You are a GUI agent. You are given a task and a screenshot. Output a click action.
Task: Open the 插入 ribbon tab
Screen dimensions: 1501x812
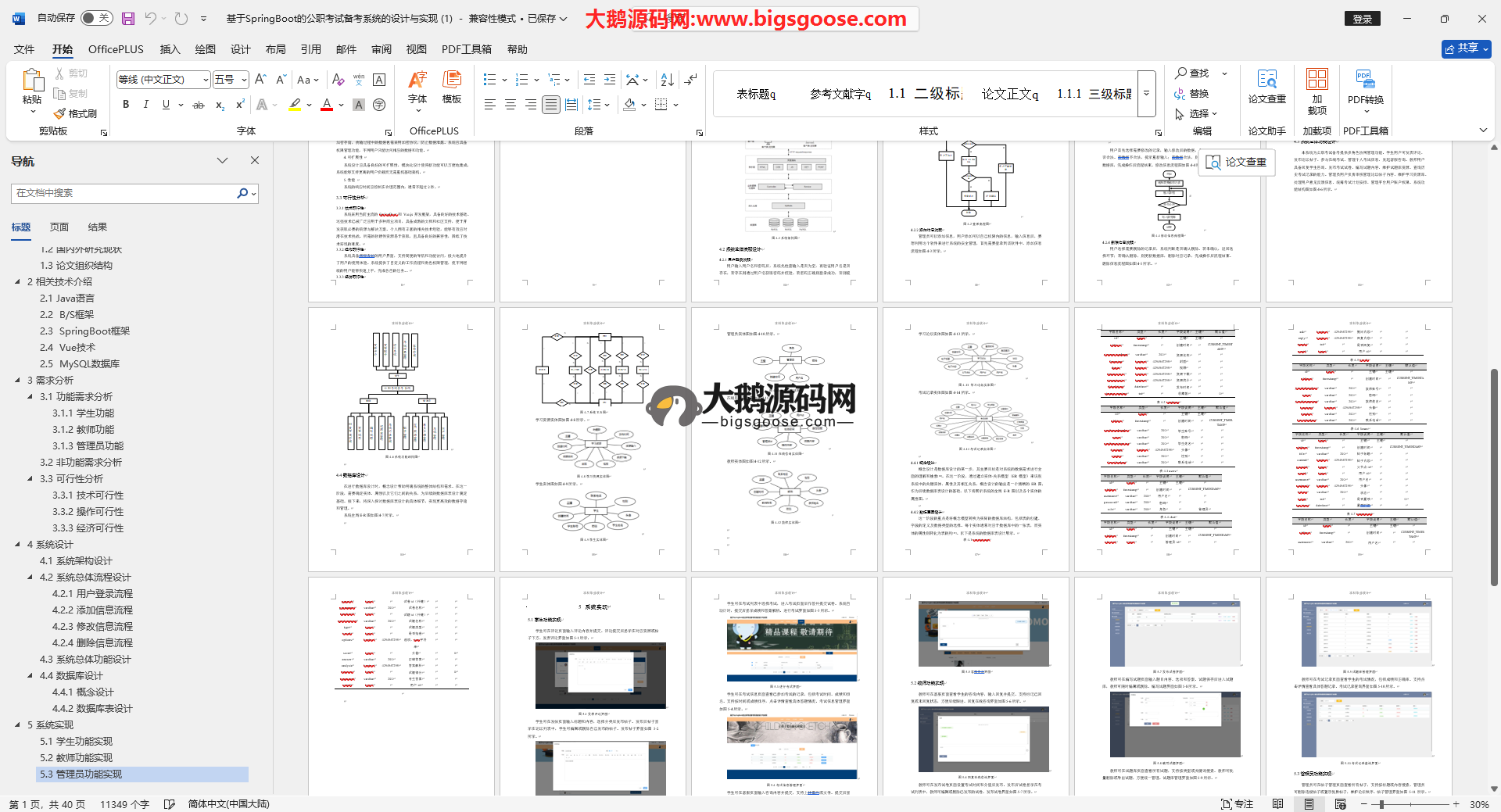pos(170,49)
